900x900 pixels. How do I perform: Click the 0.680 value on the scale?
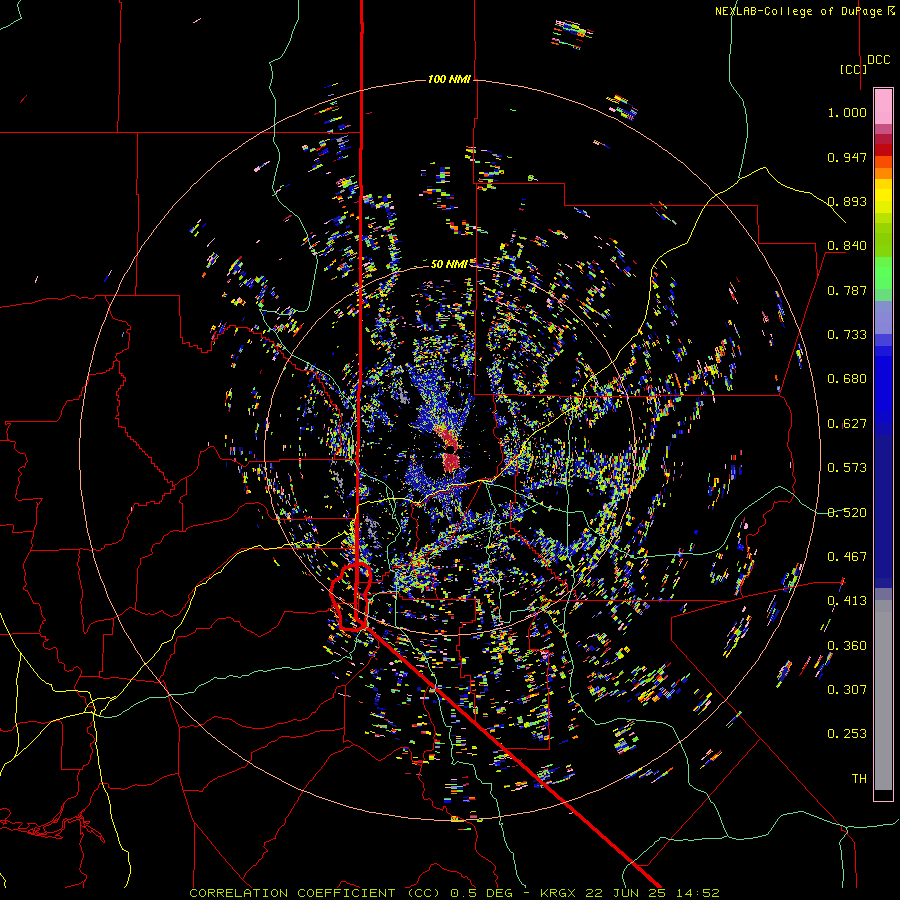[847, 379]
